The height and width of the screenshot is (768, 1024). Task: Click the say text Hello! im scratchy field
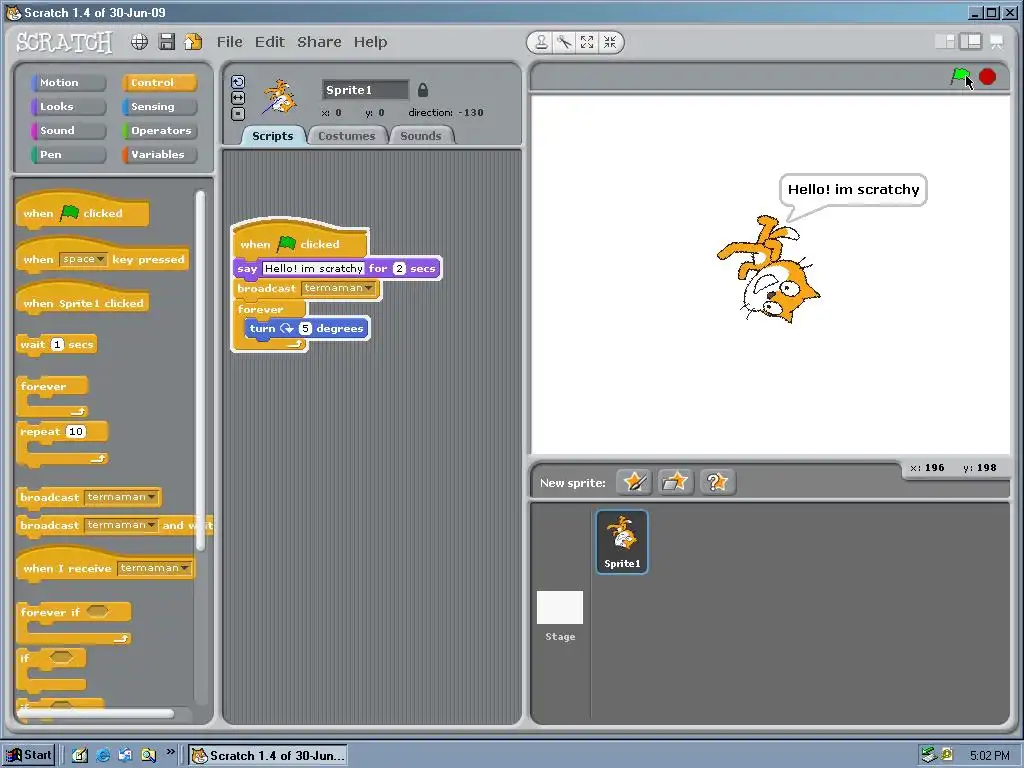point(313,268)
